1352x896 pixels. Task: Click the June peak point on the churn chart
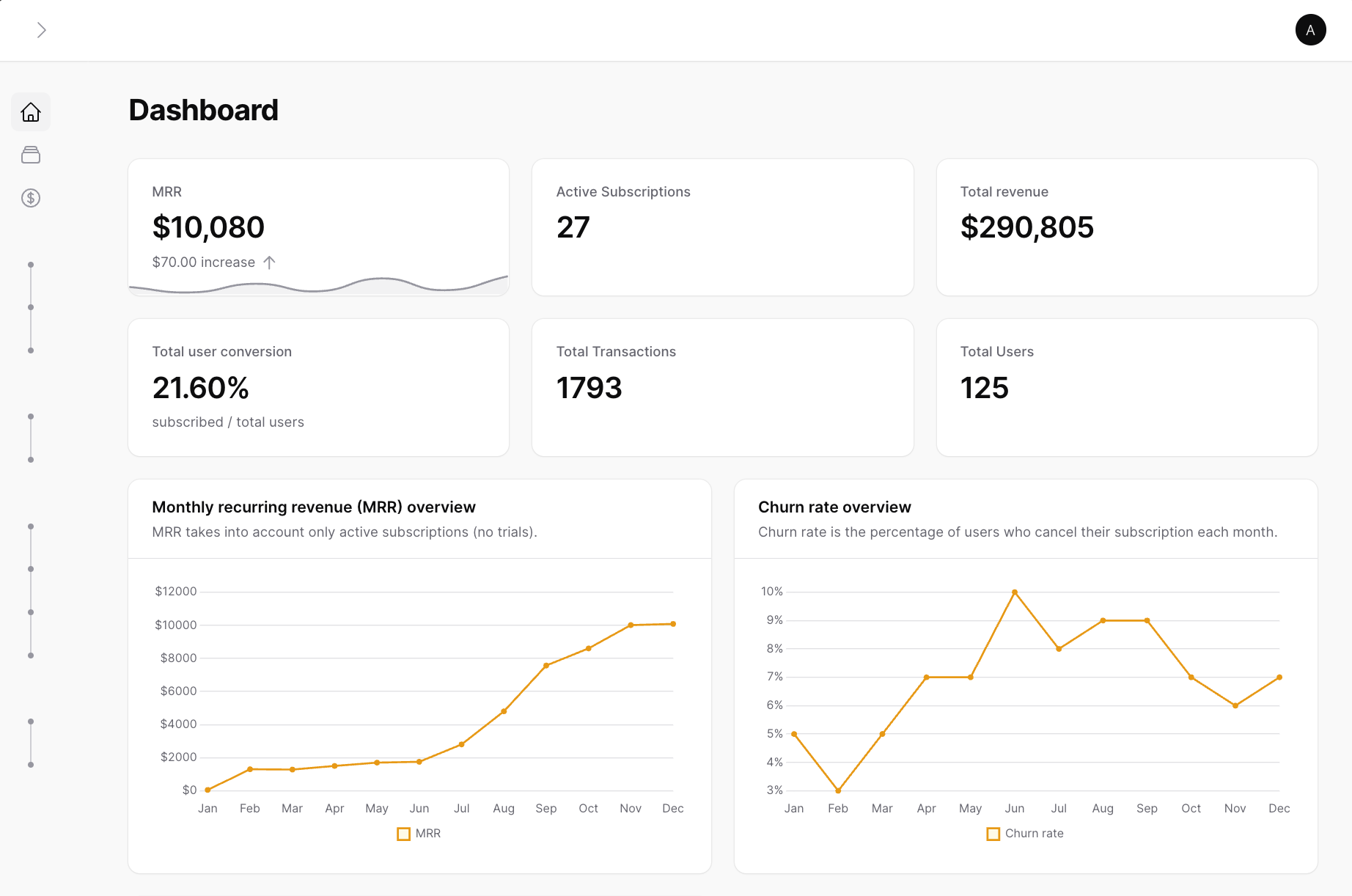click(1015, 591)
